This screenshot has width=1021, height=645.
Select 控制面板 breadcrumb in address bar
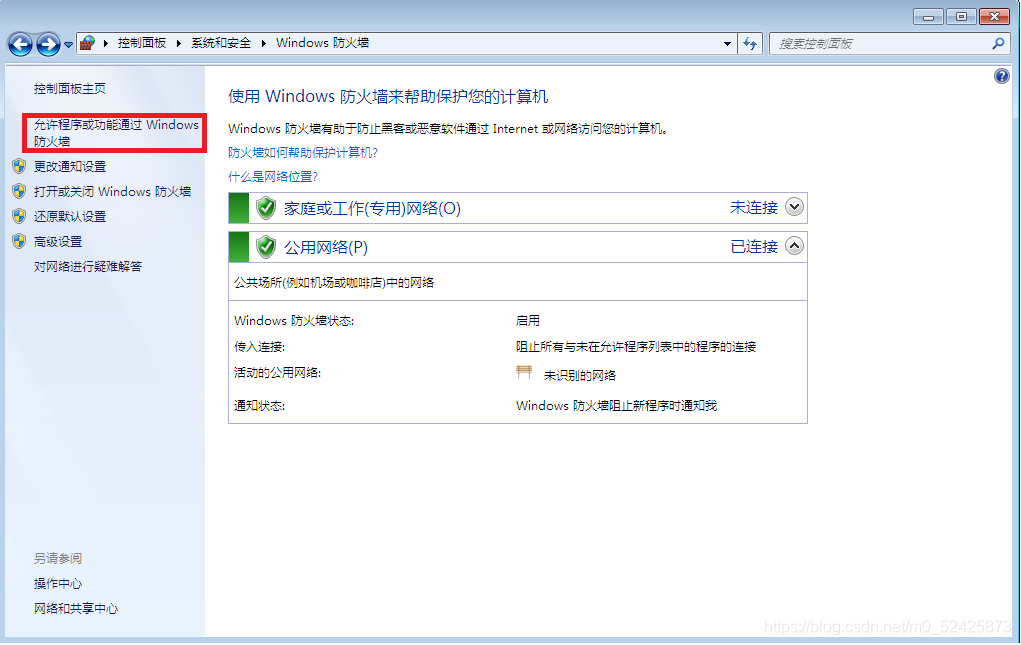141,43
